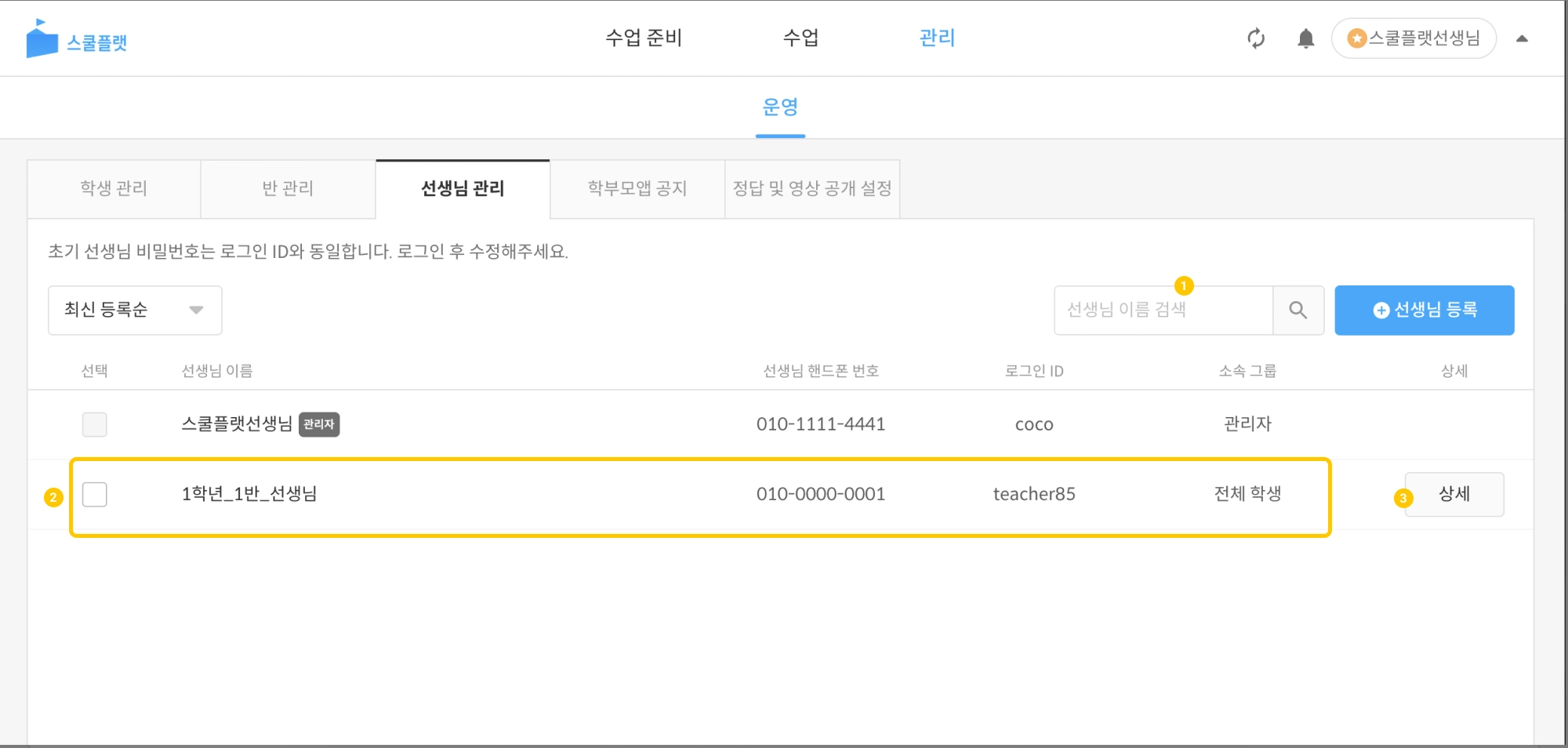The height and width of the screenshot is (748, 1568).
Task: Click the magnifier search icon
Action: point(1298,310)
